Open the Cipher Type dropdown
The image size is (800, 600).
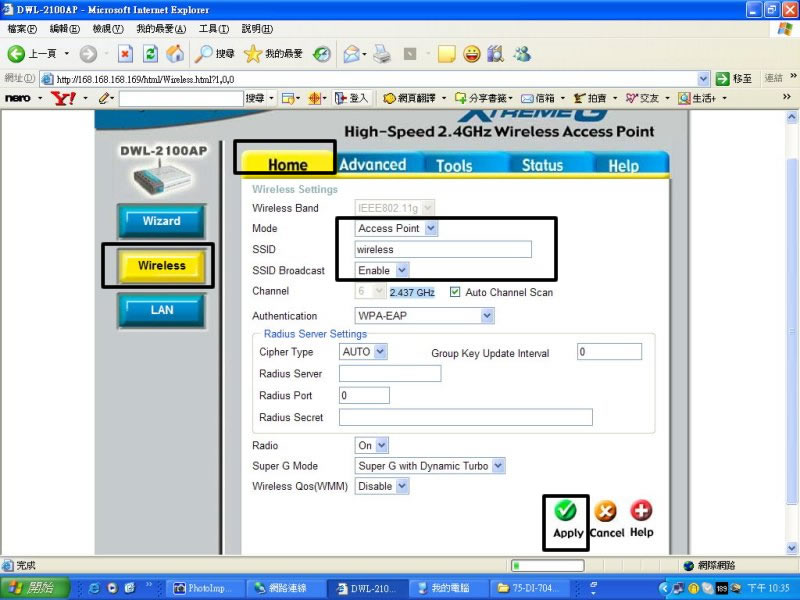(x=380, y=352)
